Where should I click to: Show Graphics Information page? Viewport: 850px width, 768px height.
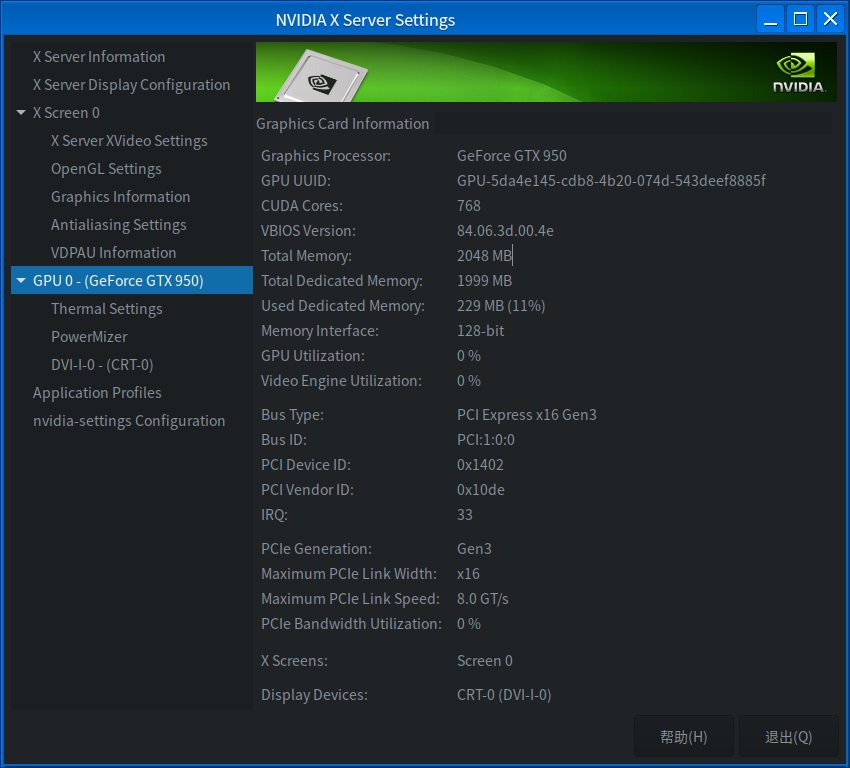tap(120, 197)
